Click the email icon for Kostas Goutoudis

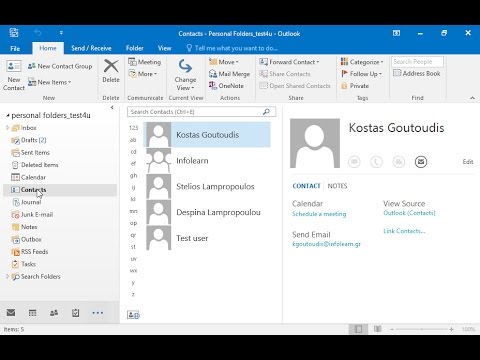coord(421,162)
